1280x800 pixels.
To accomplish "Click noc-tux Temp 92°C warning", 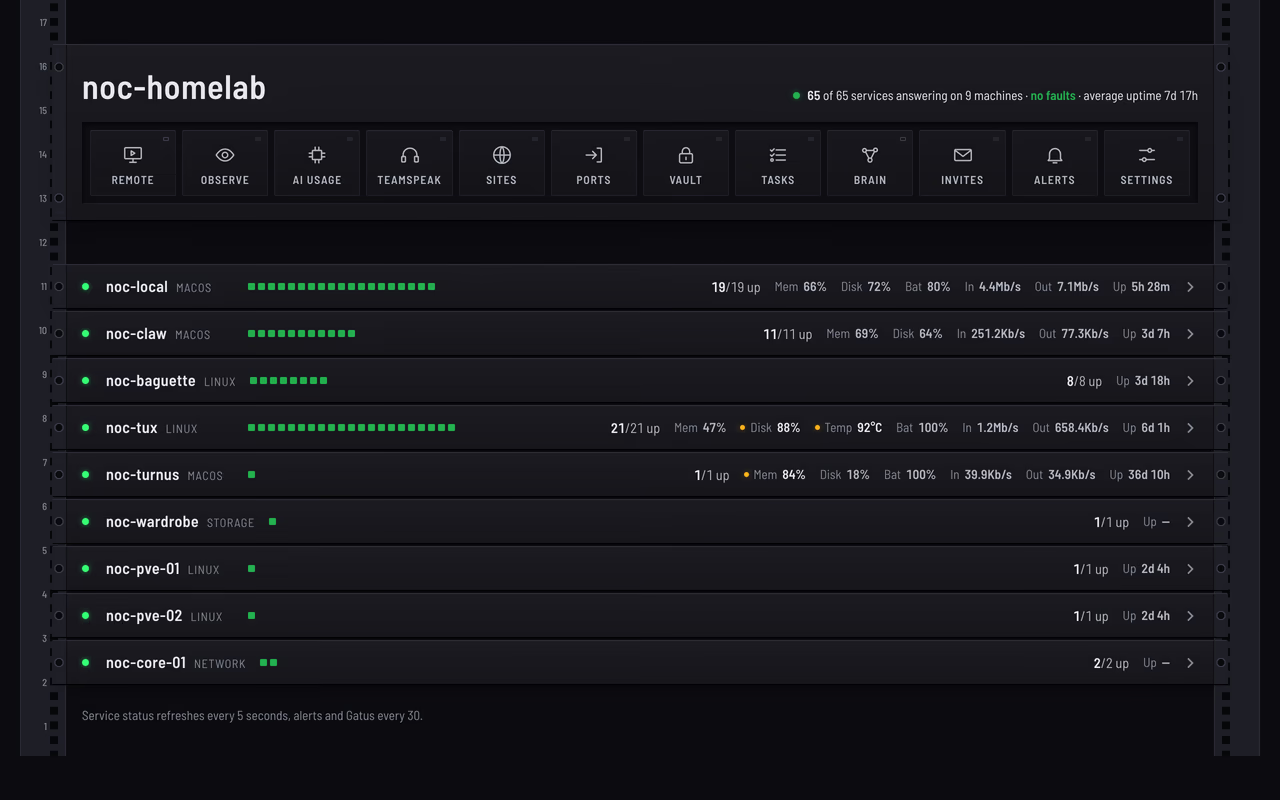I will 848,428.
